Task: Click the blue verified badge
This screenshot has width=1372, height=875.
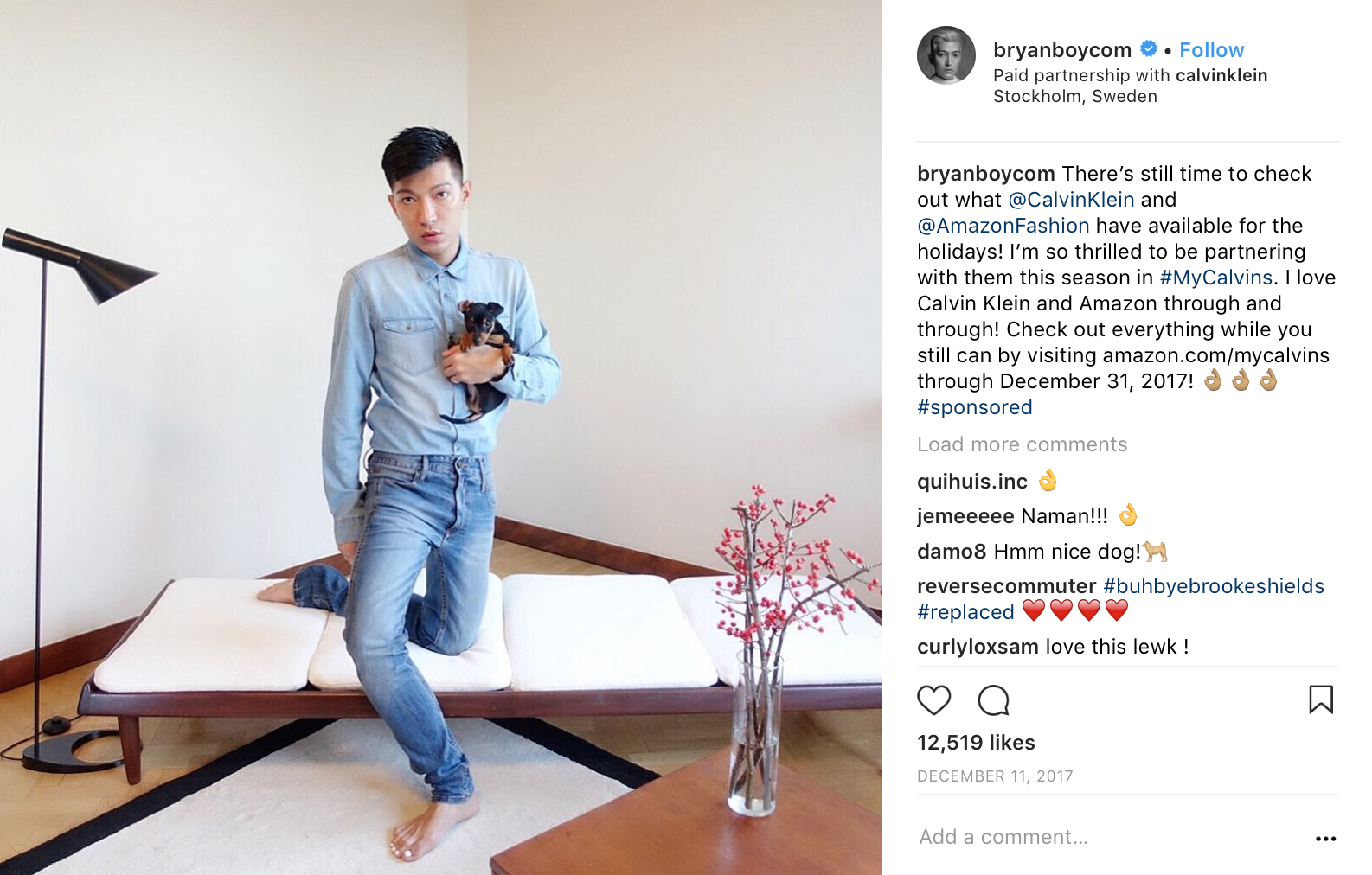Action: pos(1149,49)
